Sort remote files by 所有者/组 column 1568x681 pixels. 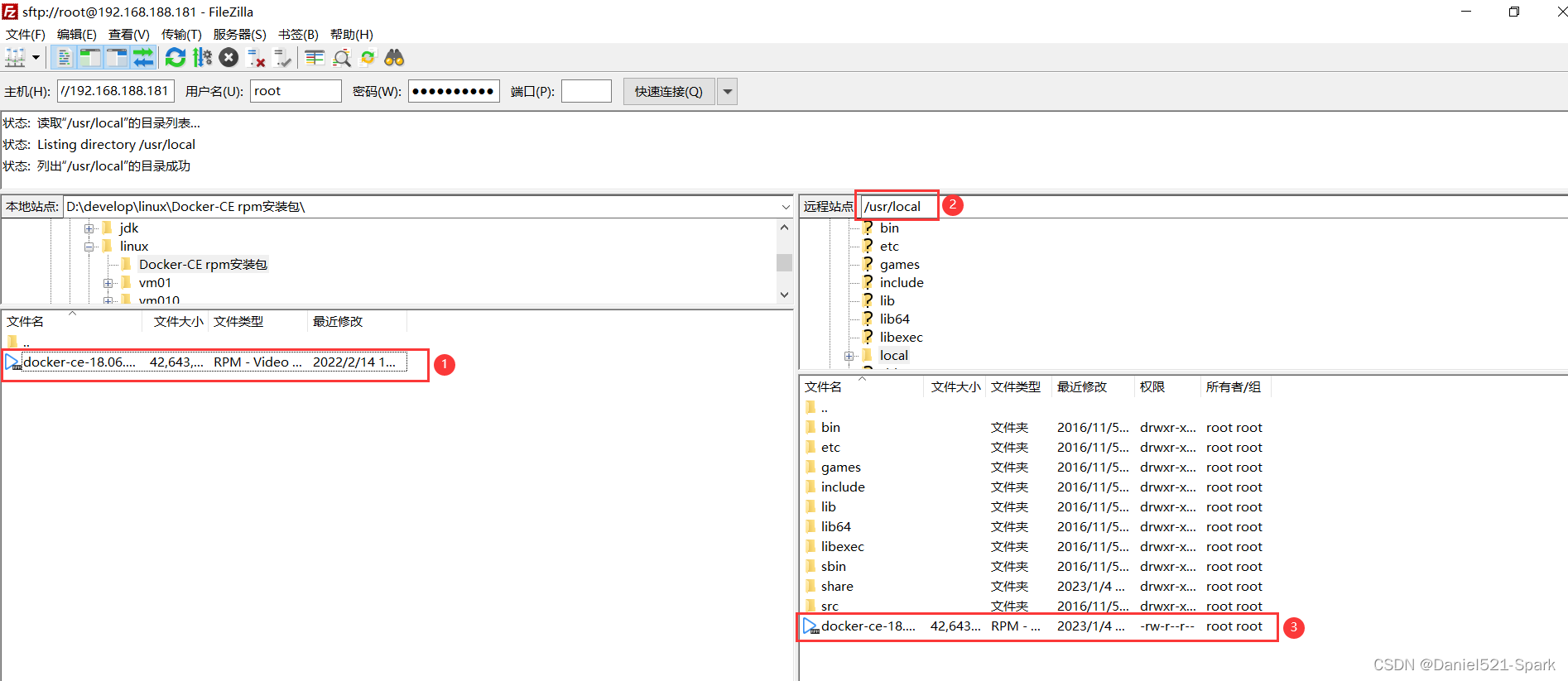[x=1234, y=387]
